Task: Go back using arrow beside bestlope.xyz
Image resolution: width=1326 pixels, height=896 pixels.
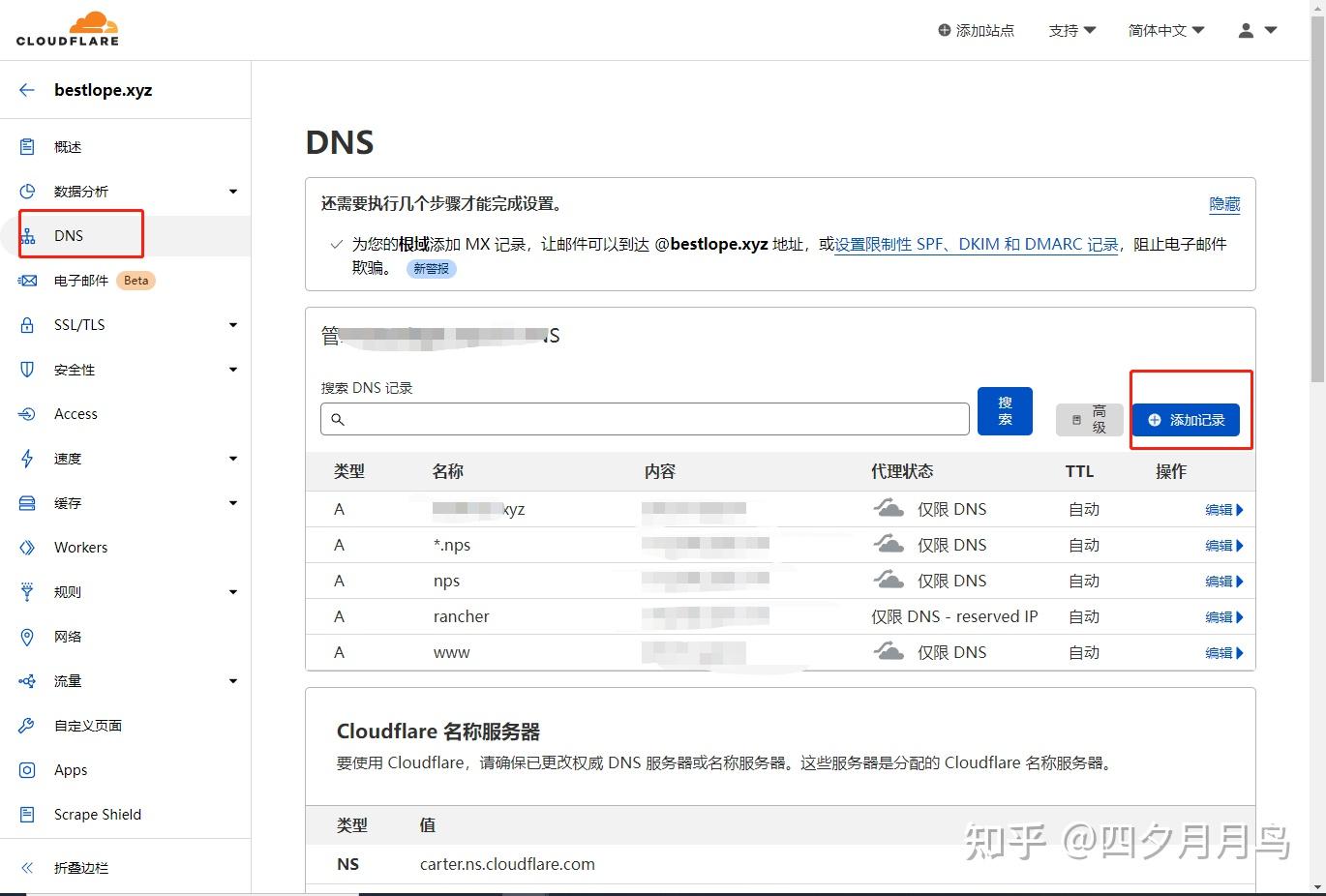Action: click(27, 90)
